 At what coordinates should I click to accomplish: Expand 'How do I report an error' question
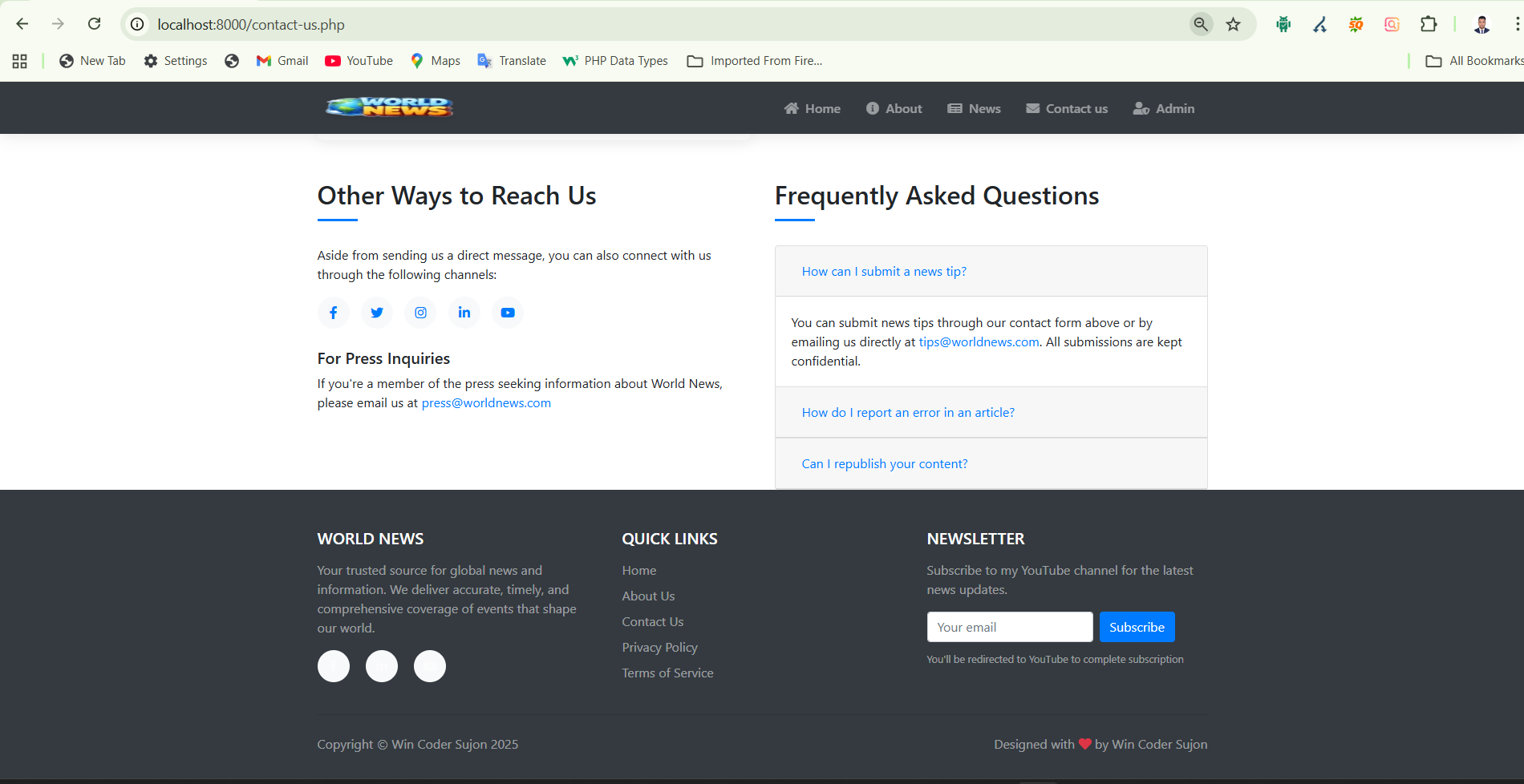[908, 413]
